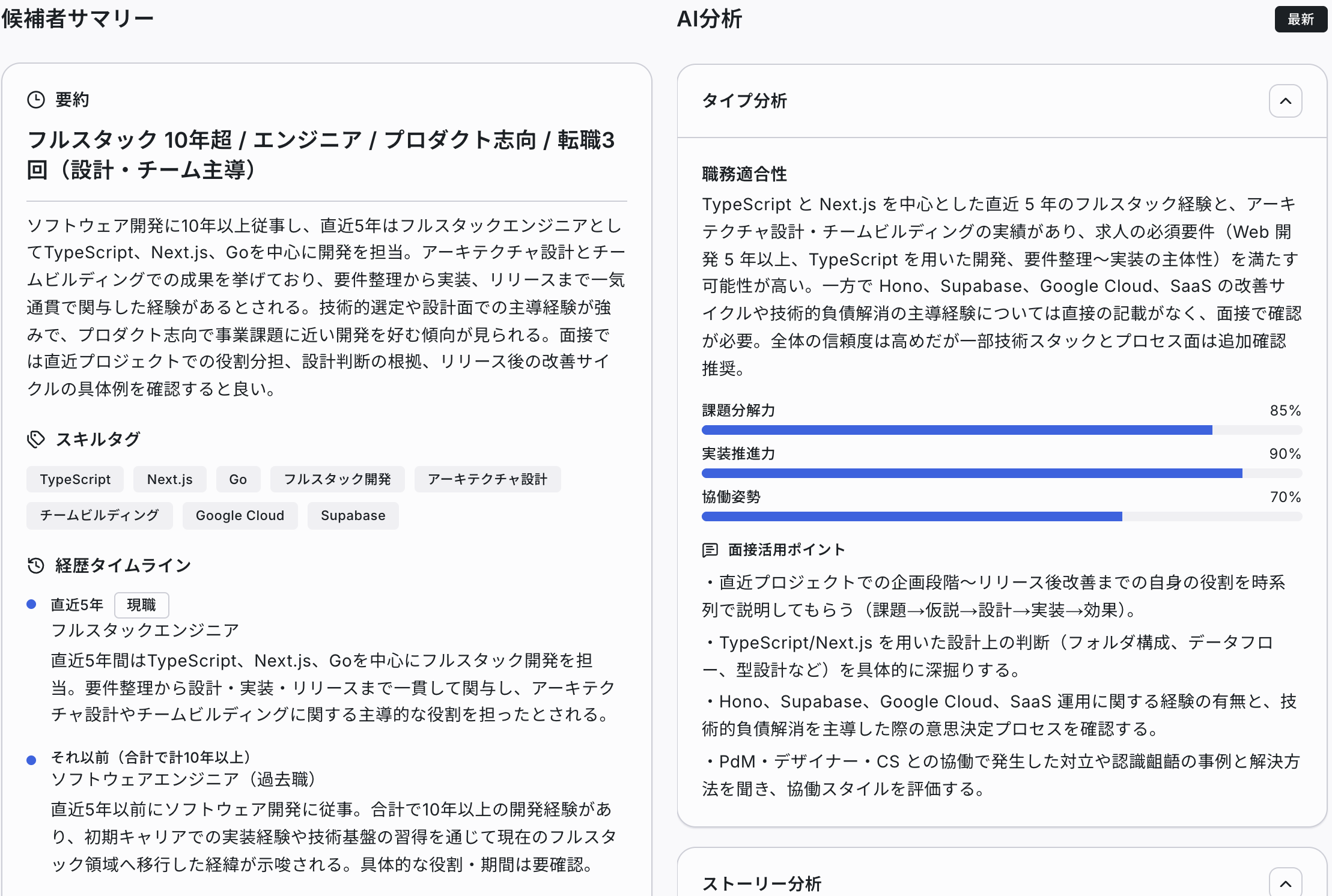Collapse the ストーリー分析 section
Viewport: 1332px width, 896px height.
(1286, 883)
